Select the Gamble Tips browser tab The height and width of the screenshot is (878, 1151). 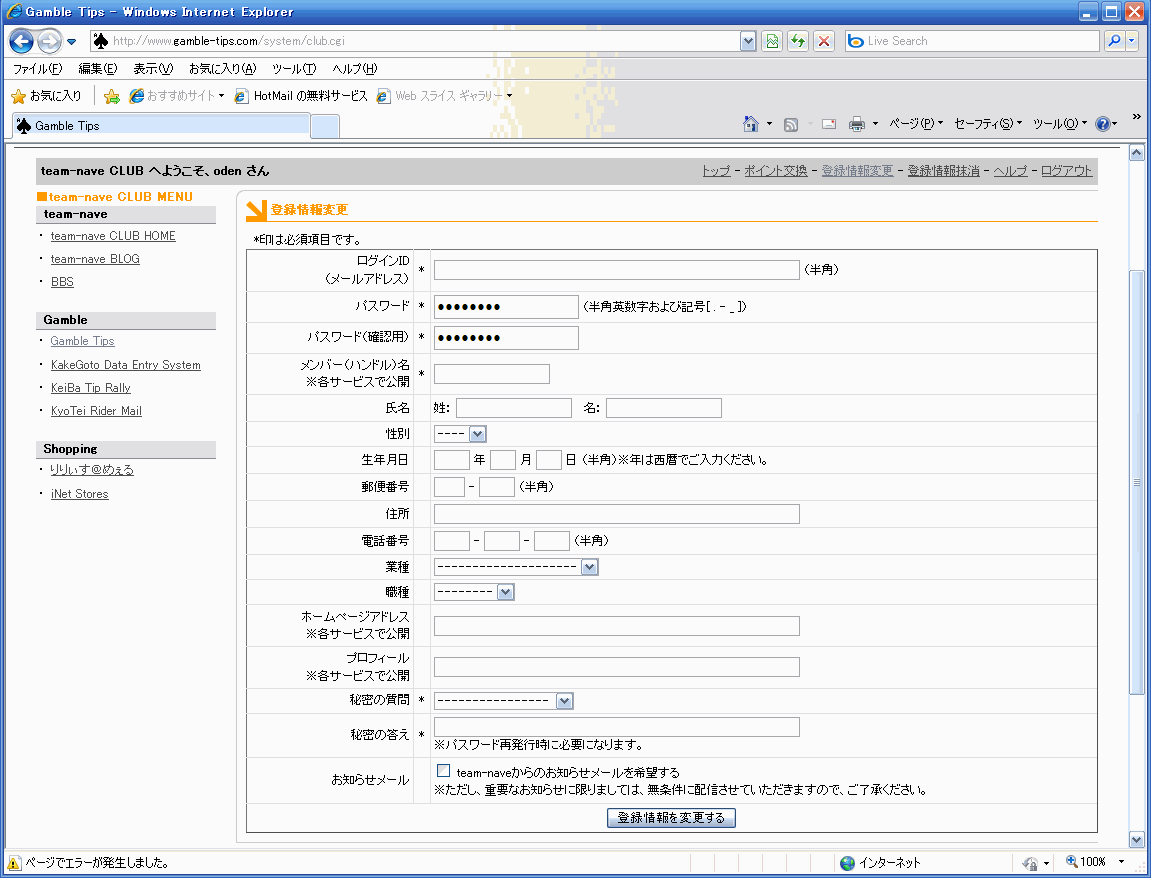click(x=161, y=126)
